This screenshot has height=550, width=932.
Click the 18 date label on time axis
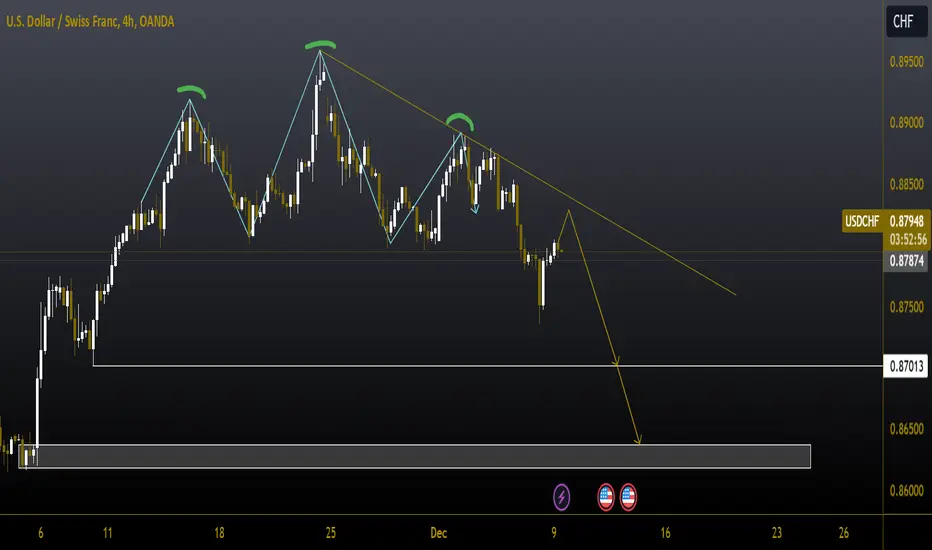coord(219,533)
